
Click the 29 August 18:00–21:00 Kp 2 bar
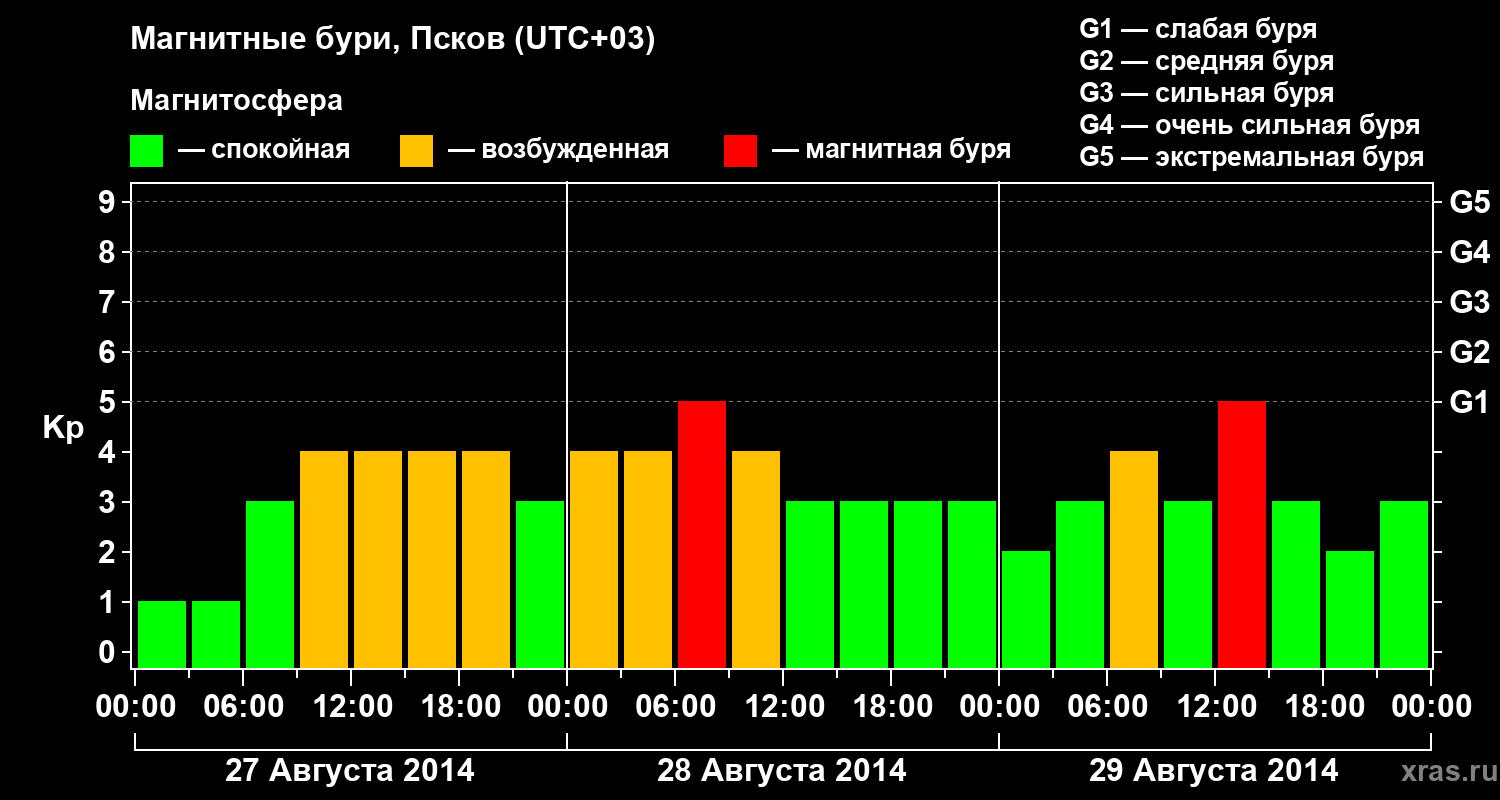coord(1350,609)
